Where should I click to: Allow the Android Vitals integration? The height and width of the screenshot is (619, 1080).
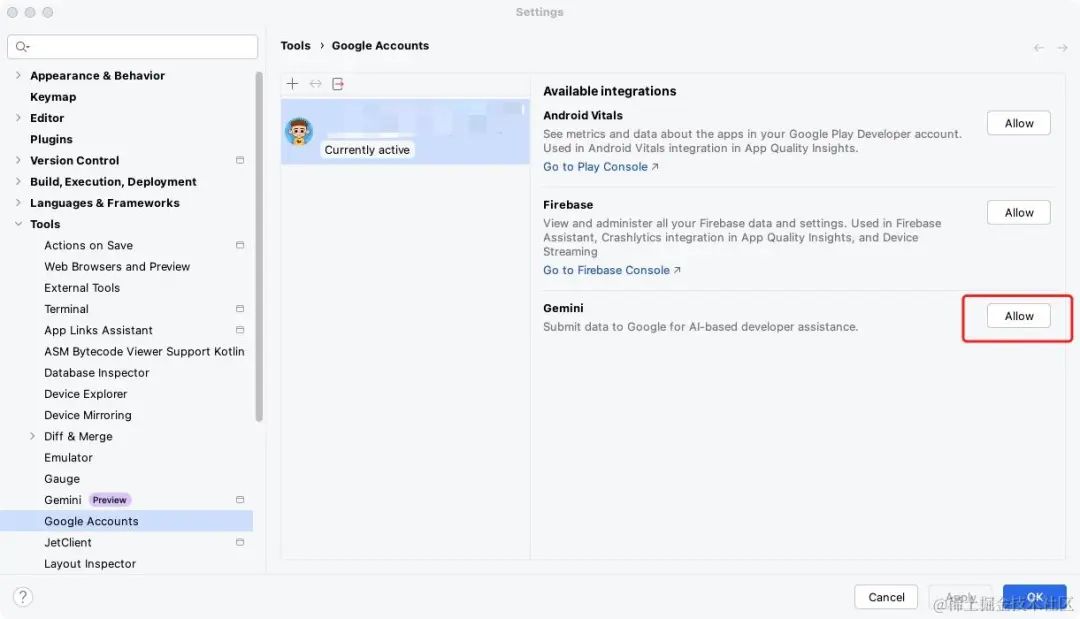point(1019,123)
